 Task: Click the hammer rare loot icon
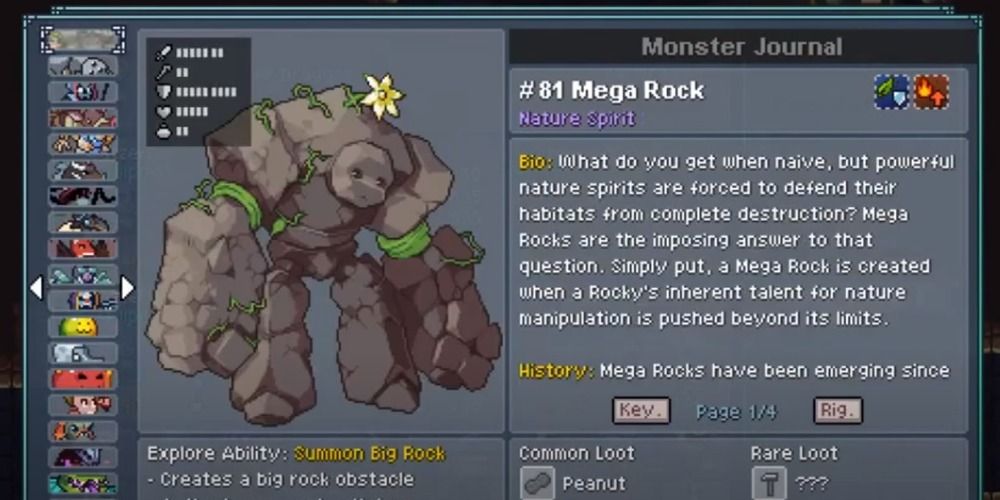(768, 483)
